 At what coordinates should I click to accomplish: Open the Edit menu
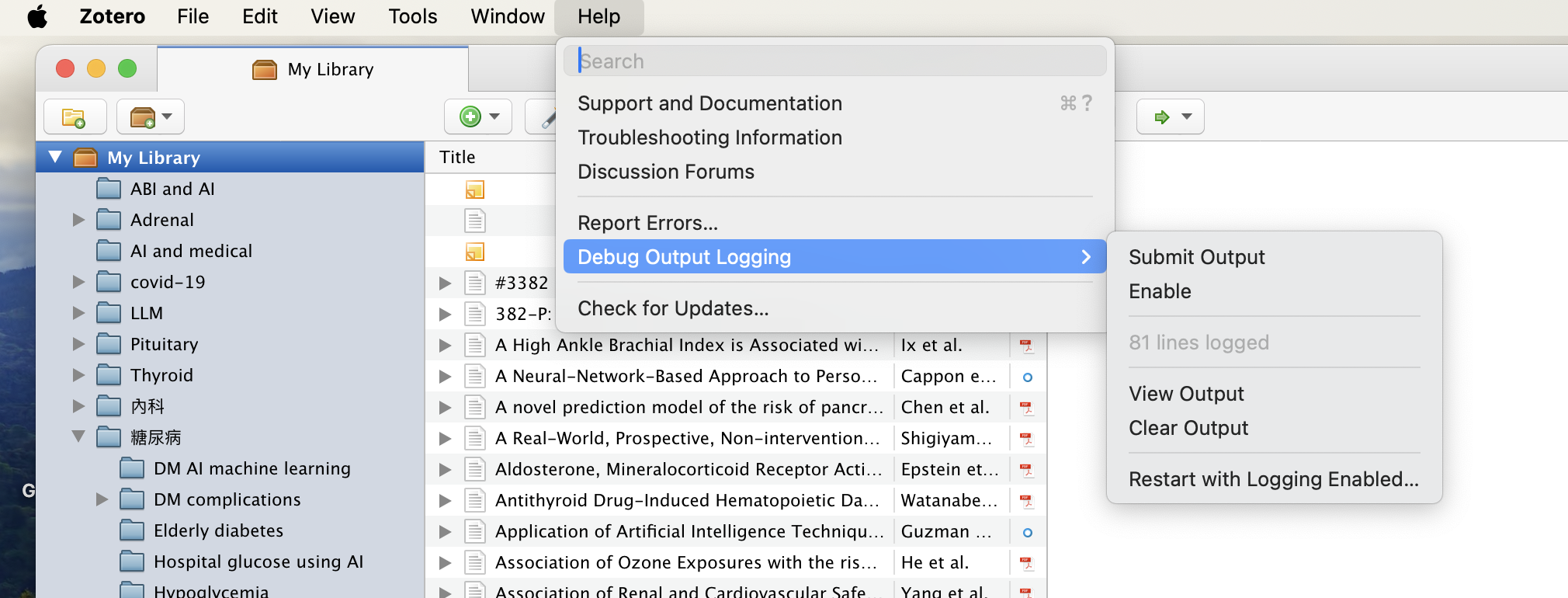tap(259, 16)
